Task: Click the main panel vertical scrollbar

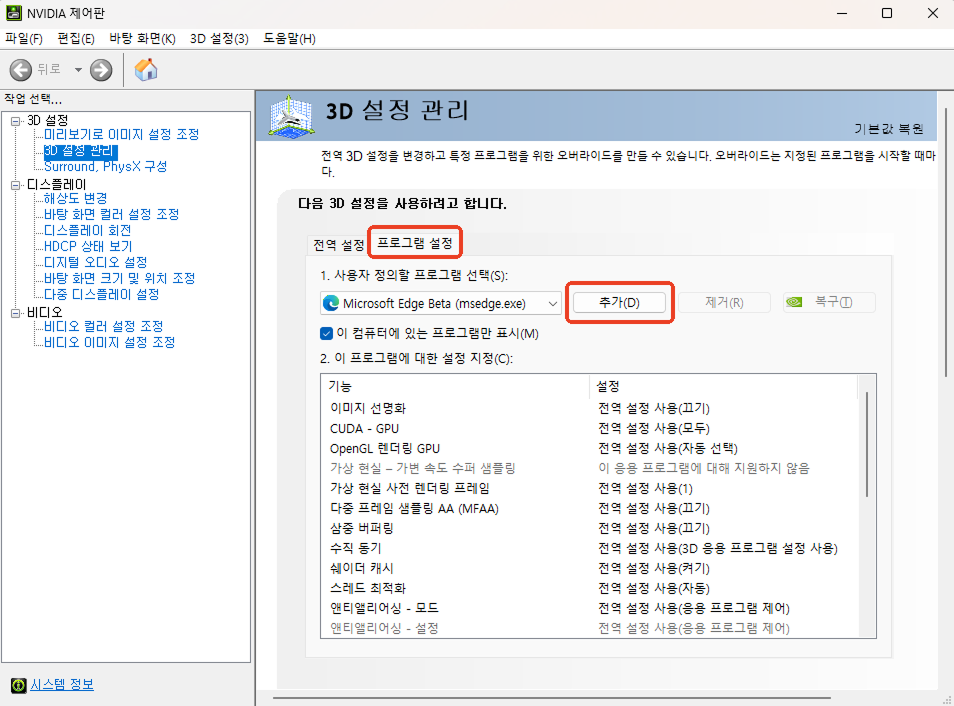Action: (x=946, y=243)
